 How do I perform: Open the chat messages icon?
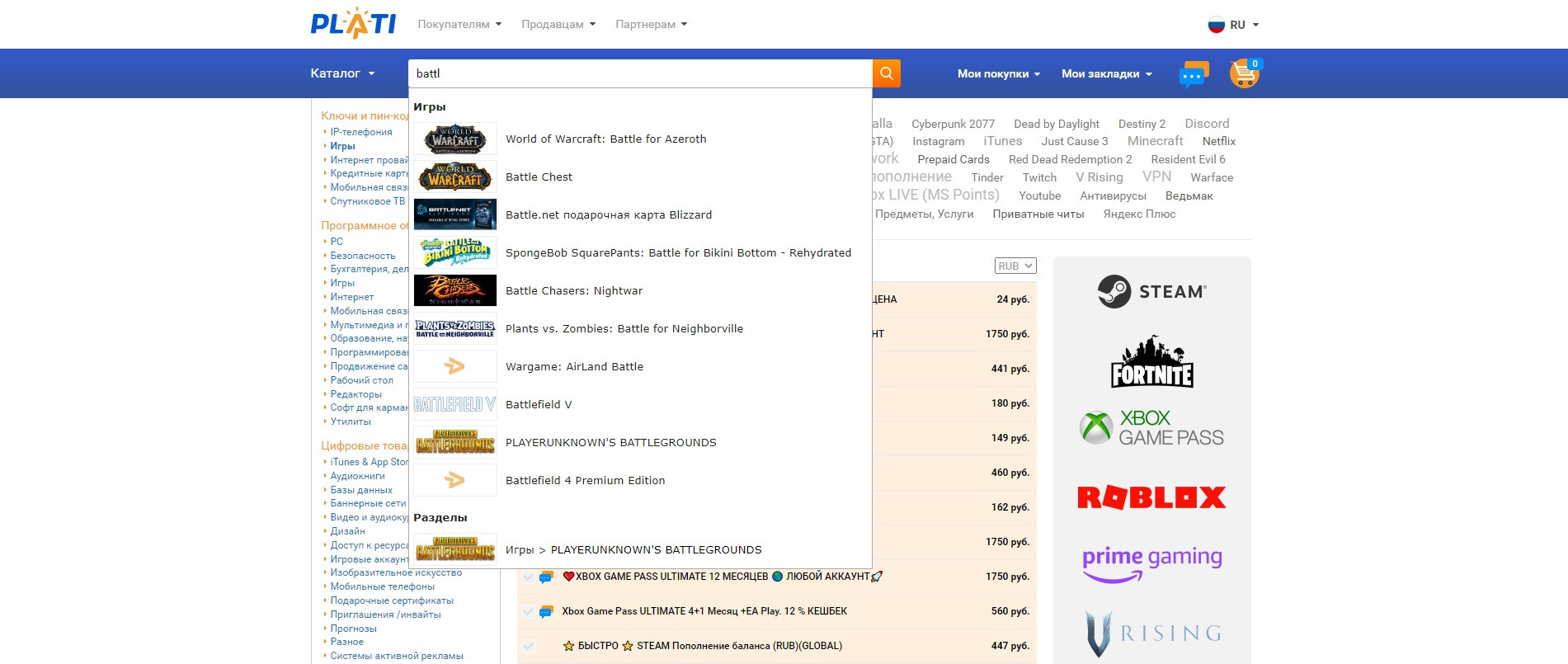click(x=1194, y=74)
